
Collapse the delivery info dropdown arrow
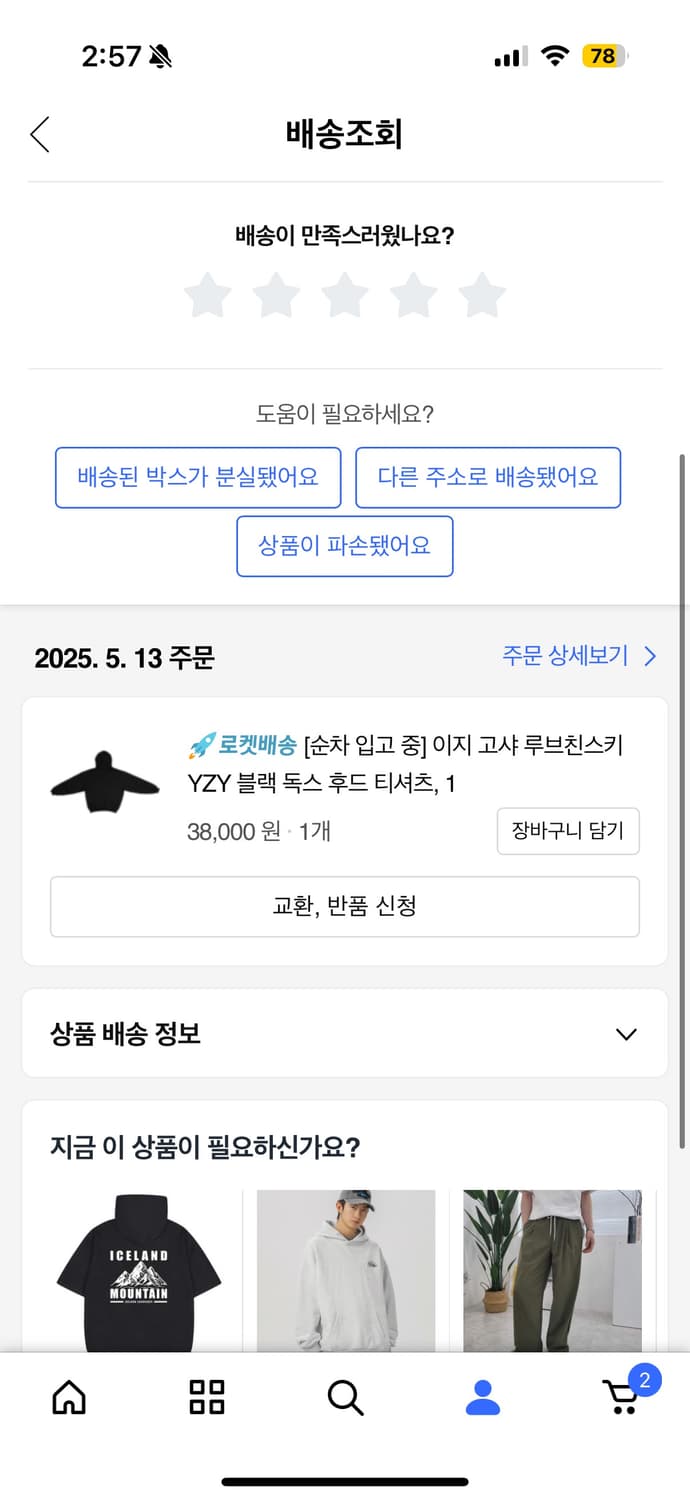tap(626, 1033)
